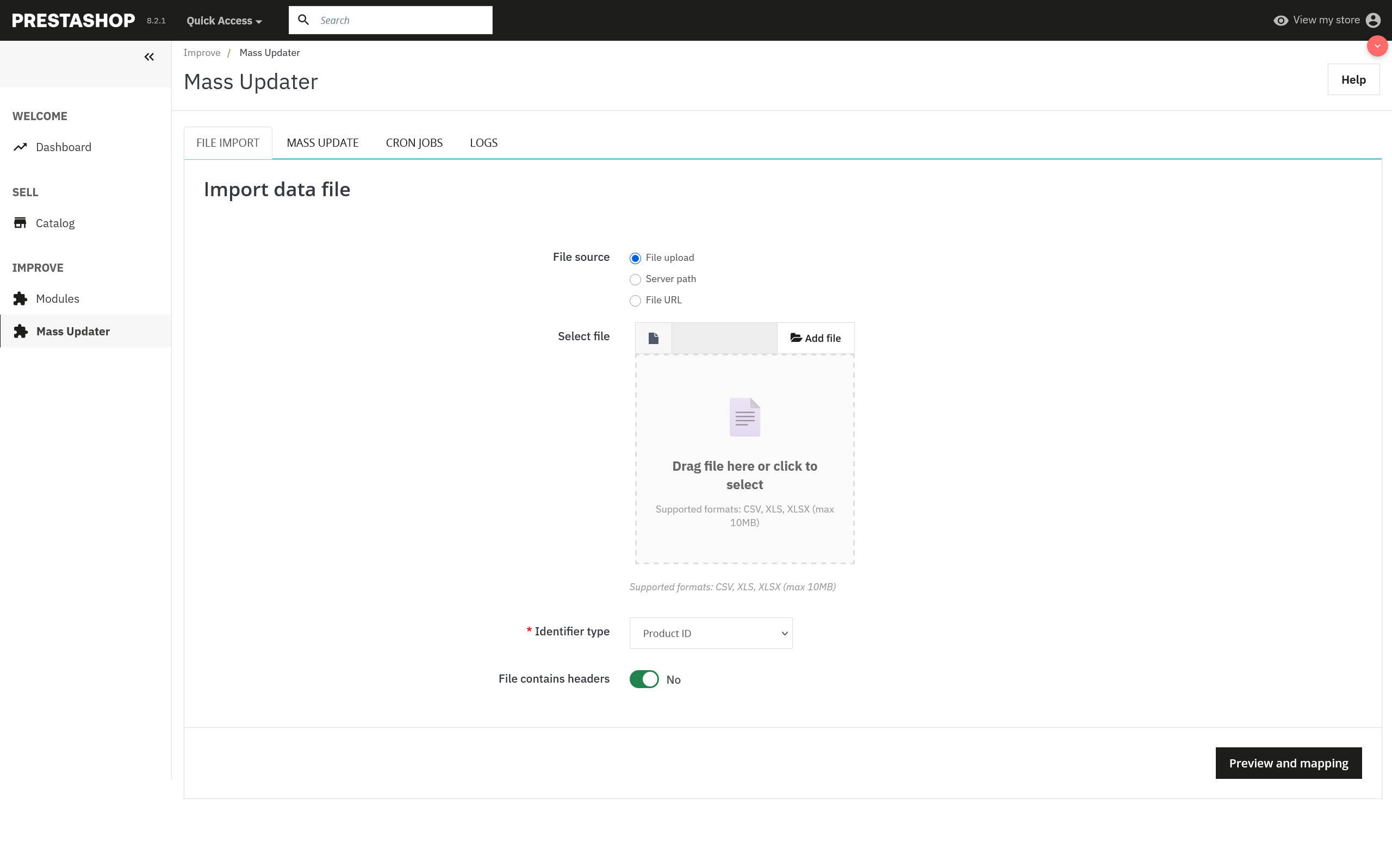Viewport: 1392px width, 868px height.
Task: Click the Modules puzzle icon
Action: (x=20, y=298)
